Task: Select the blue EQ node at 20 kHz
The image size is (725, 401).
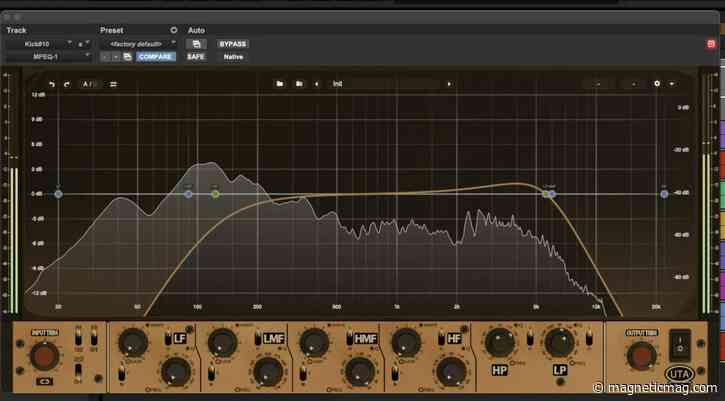Action: pyautogui.click(x=664, y=194)
